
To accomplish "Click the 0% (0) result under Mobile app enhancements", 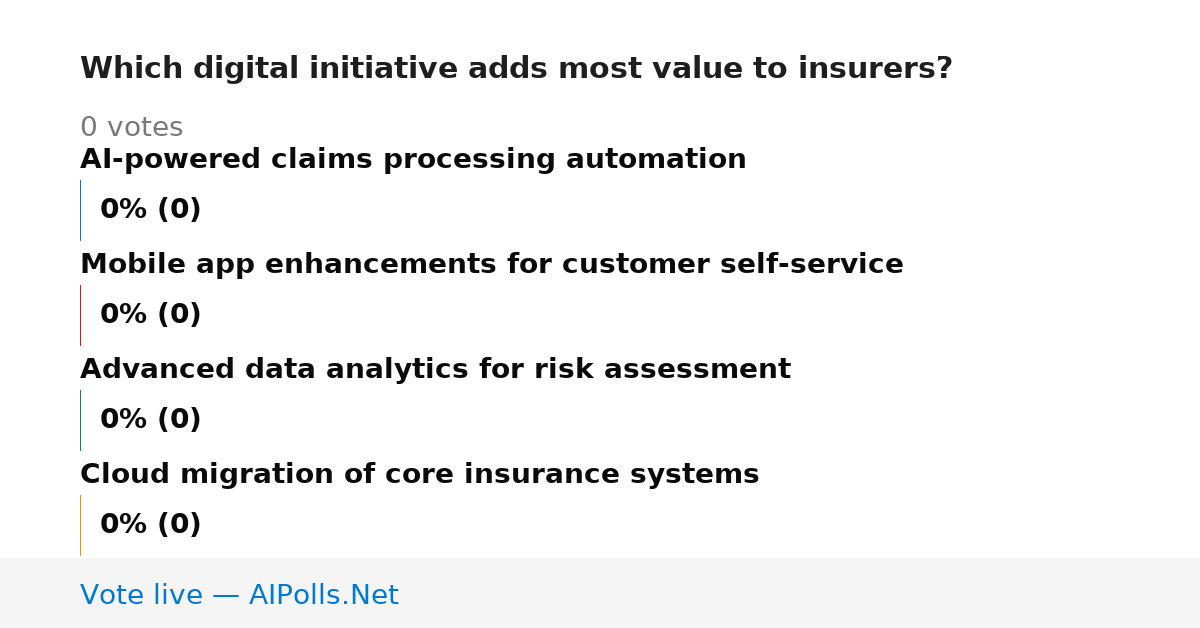I will pos(151,315).
